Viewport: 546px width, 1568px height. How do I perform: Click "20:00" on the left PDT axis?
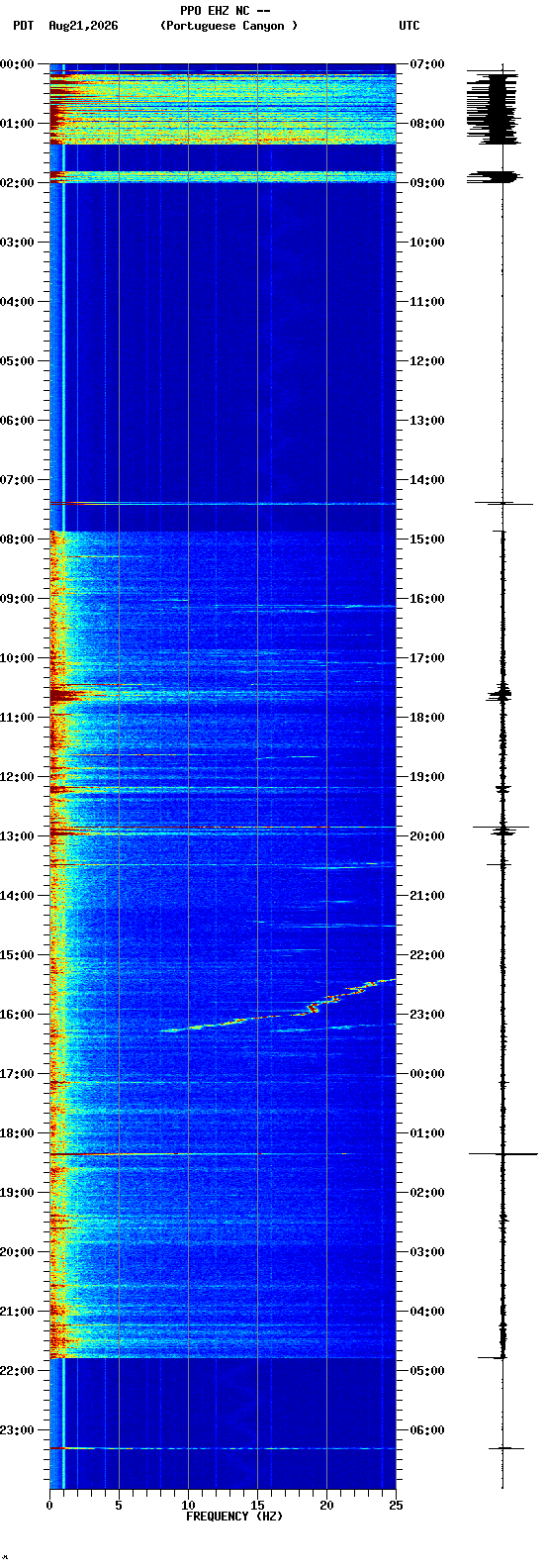pos(17,1251)
